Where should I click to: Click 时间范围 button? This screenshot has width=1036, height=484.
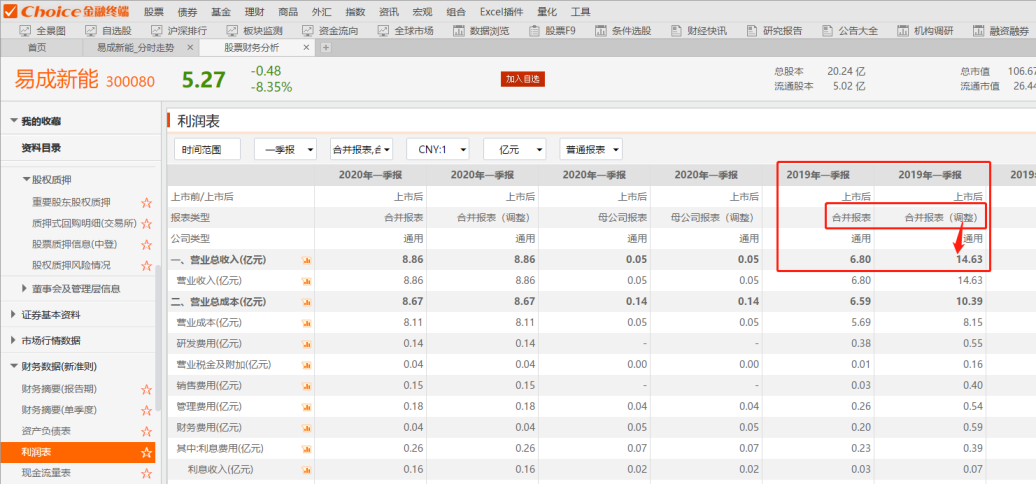pos(207,150)
